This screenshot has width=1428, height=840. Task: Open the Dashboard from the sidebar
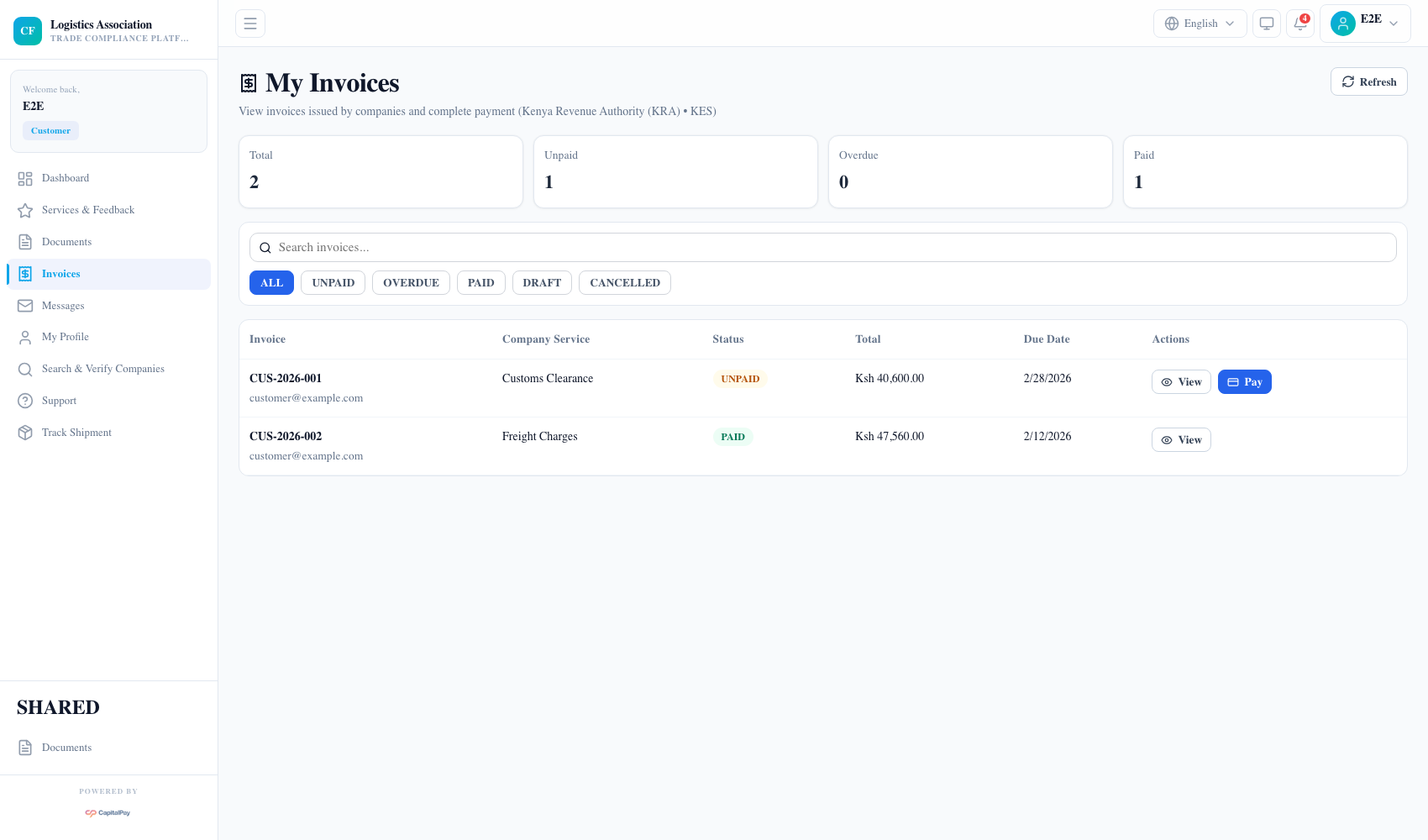click(x=65, y=178)
